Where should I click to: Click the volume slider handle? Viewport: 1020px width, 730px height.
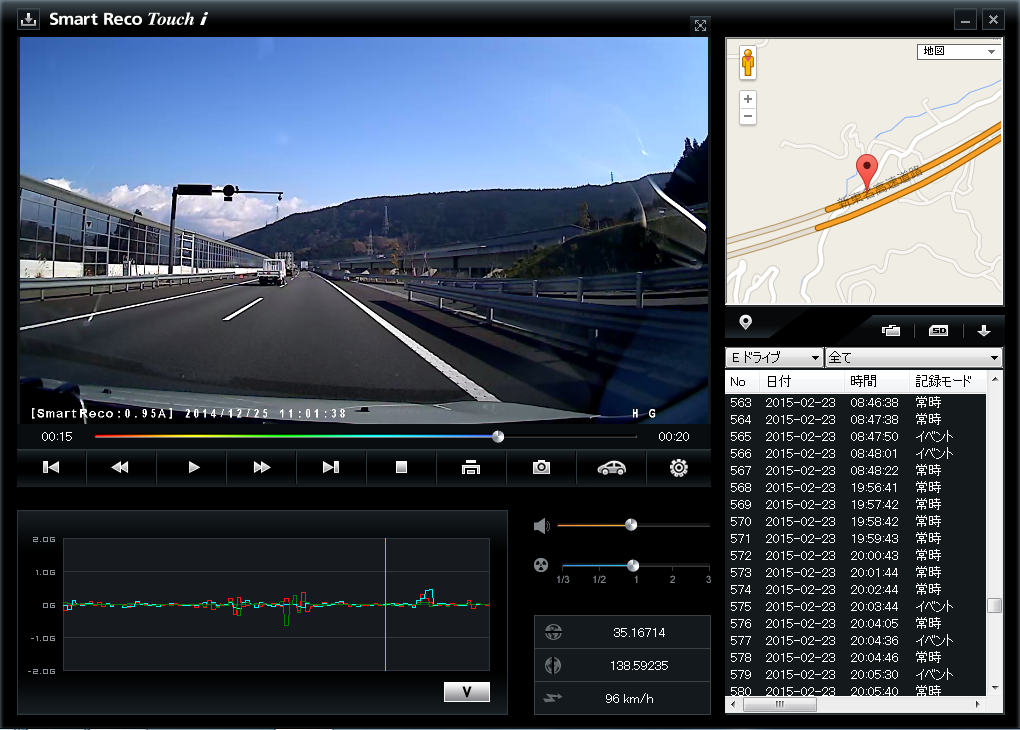click(x=631, y=525)
